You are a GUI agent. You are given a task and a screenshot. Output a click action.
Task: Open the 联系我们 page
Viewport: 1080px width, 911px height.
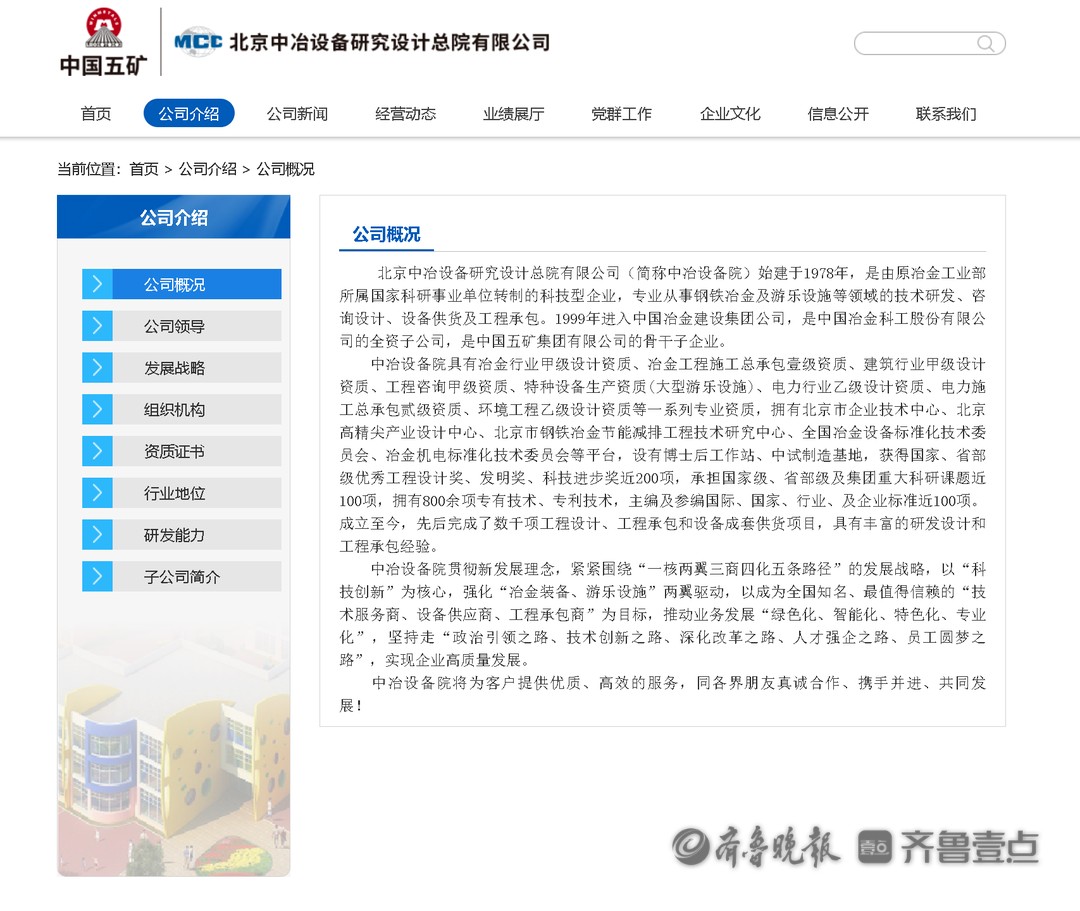(946, 114)
